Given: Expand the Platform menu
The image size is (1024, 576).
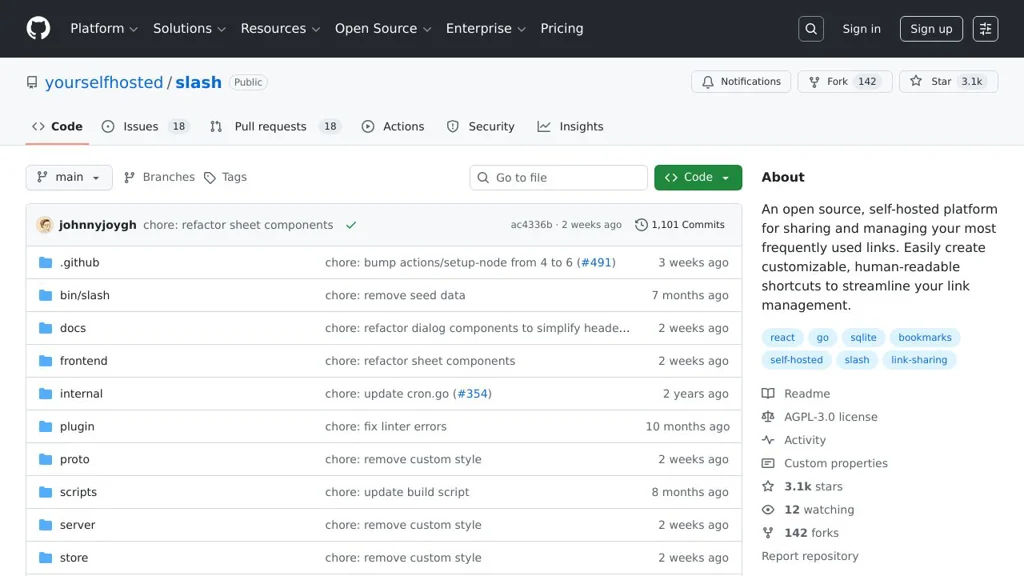Looking at the screenshot, I should point(104,28).
